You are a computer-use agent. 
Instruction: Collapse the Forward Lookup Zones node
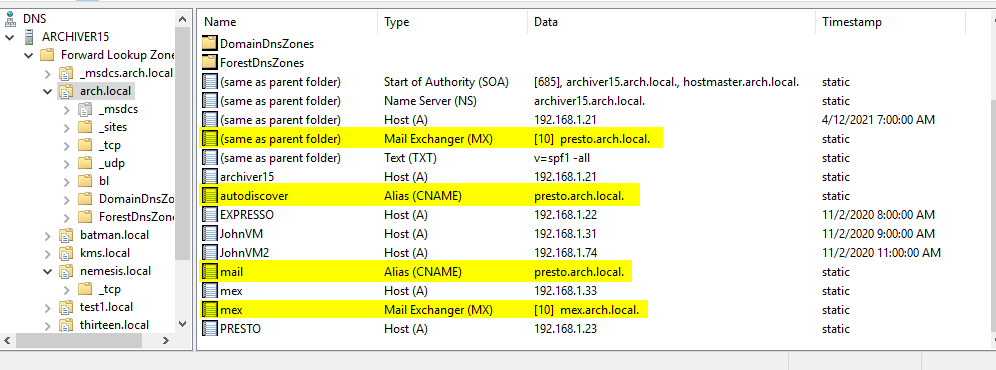tap(29, 55)
